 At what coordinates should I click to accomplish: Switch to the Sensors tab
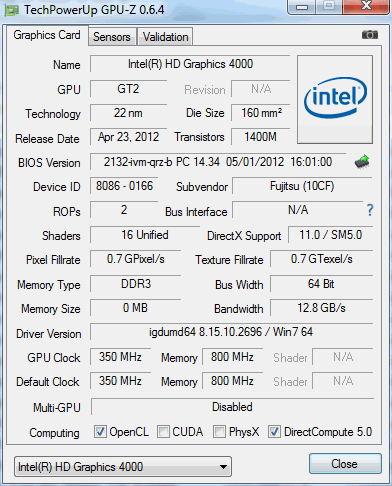point(112,37)
